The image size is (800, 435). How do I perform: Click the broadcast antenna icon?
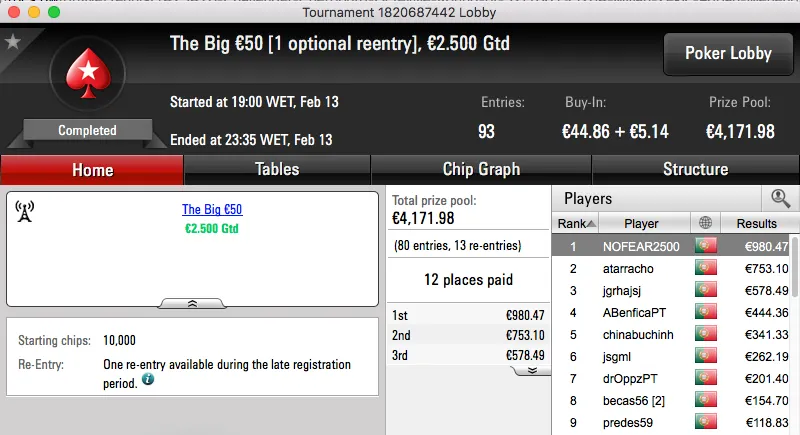[26, 211]
